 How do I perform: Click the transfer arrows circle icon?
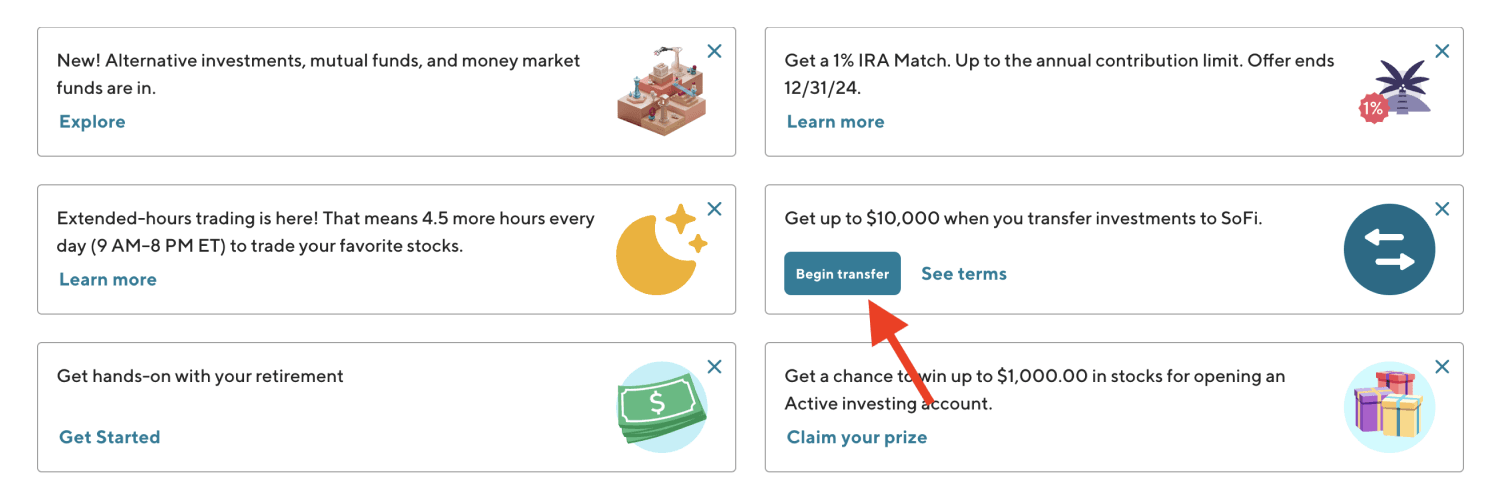click(x=1389, y=249)
